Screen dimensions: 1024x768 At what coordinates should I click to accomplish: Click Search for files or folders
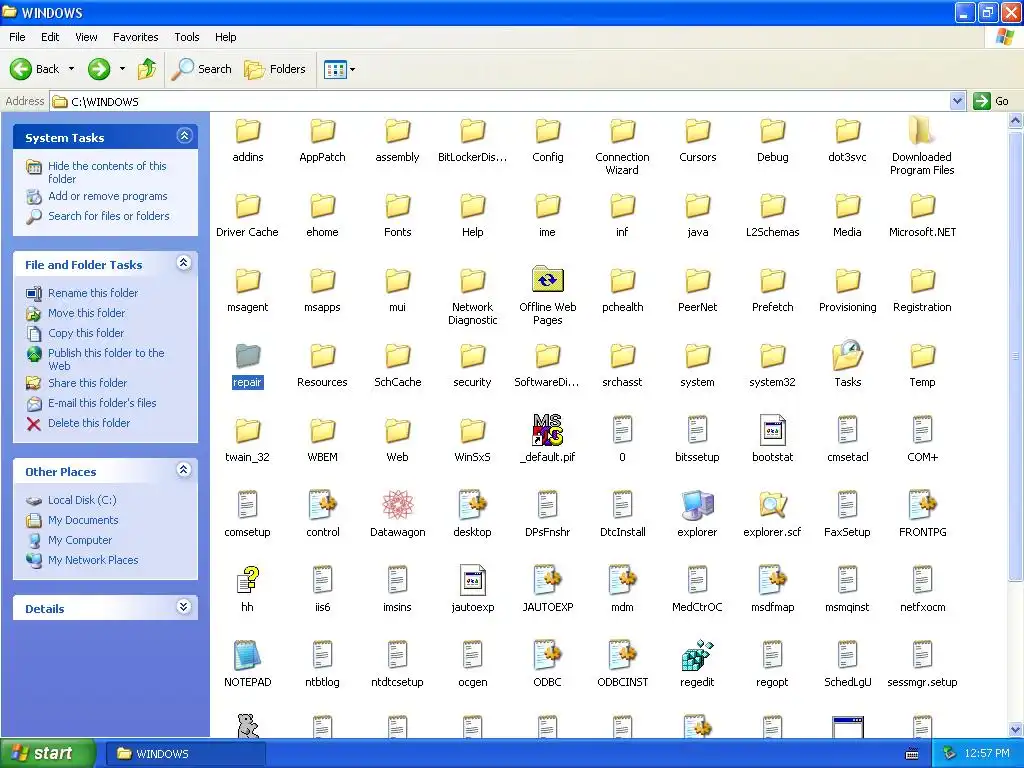pyautogui.click(x=108, y=216)
